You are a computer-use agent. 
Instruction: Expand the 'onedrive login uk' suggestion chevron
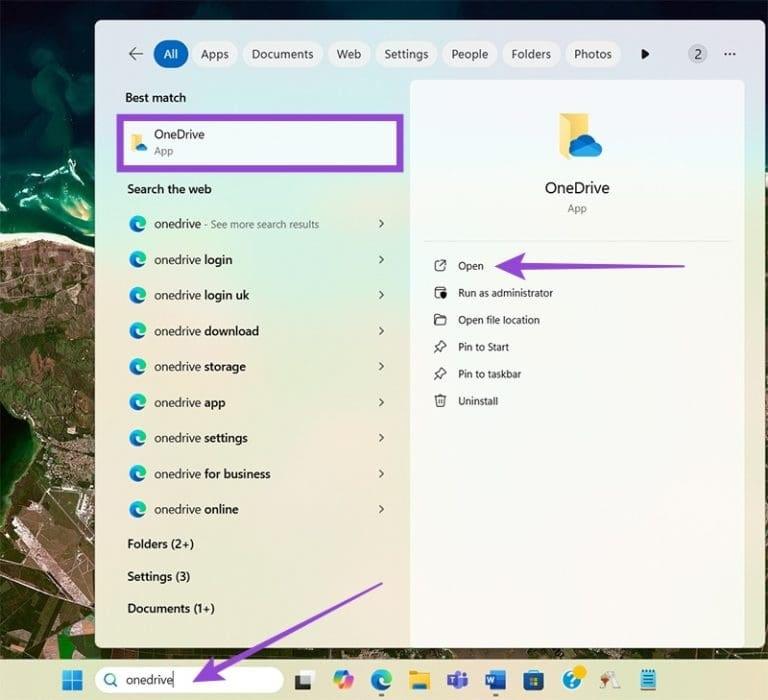pyautogui.click(x=381, y=295)
